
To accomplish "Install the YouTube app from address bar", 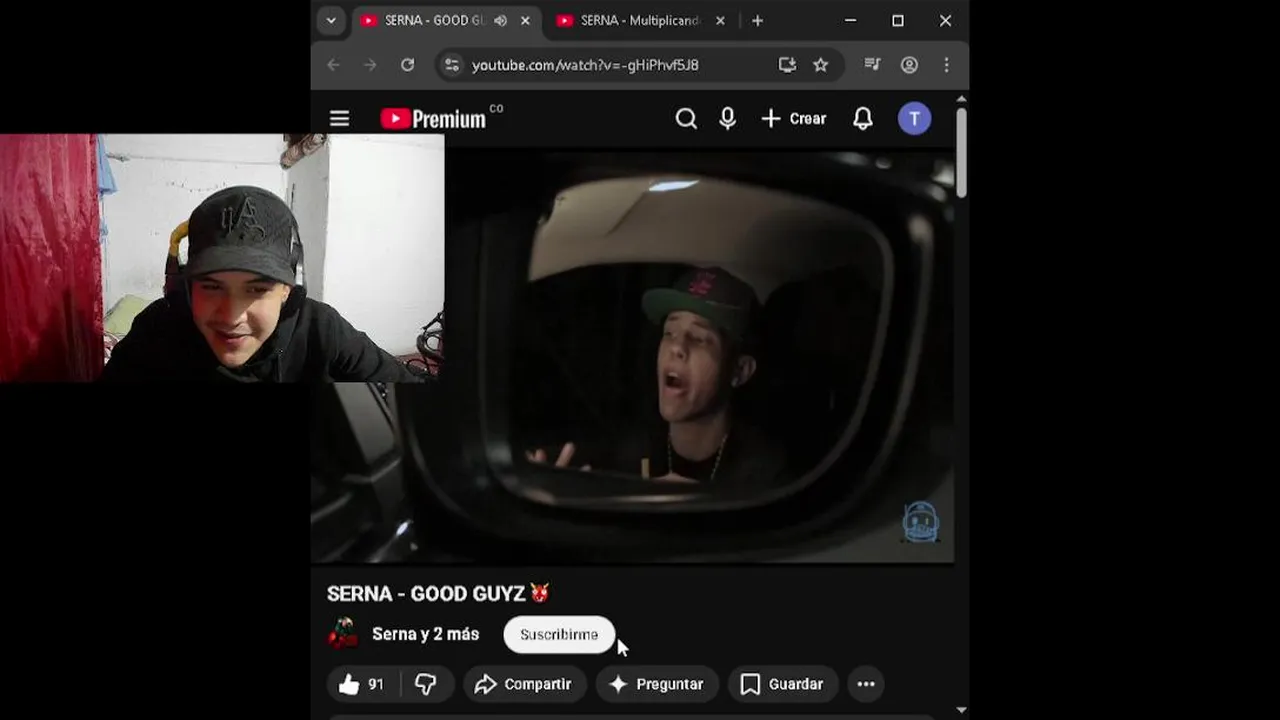I will [787, 65].
